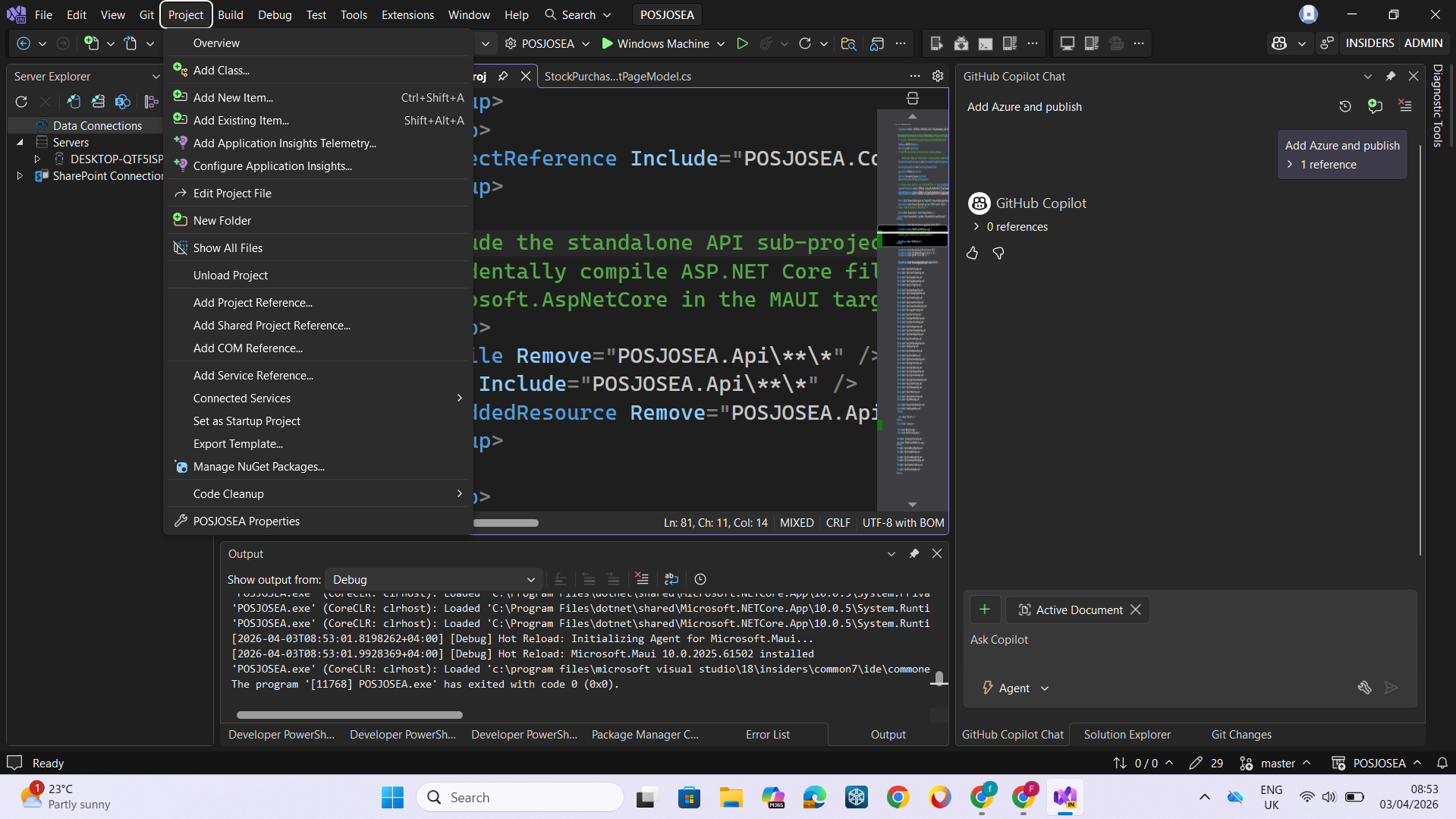Open Copilot chat history
This screenshot has width=1456, height=819.
(1344, 107)
